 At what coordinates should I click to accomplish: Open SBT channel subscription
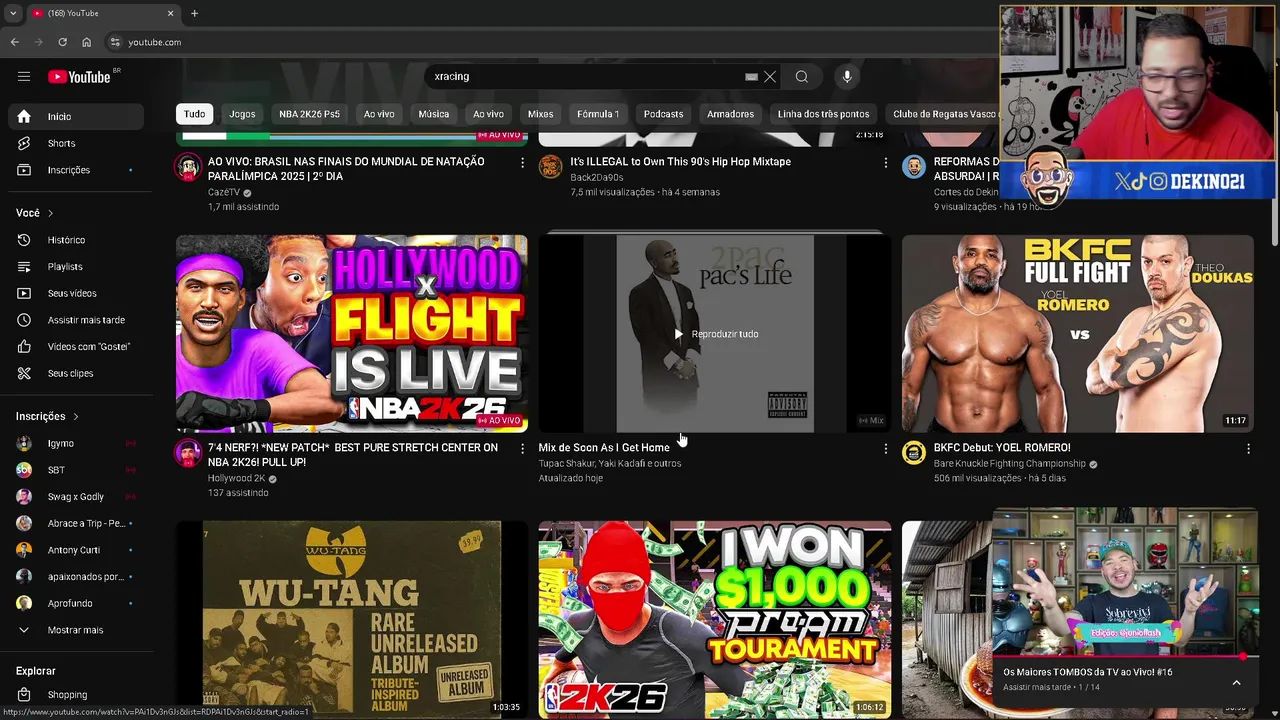point(76,470)
